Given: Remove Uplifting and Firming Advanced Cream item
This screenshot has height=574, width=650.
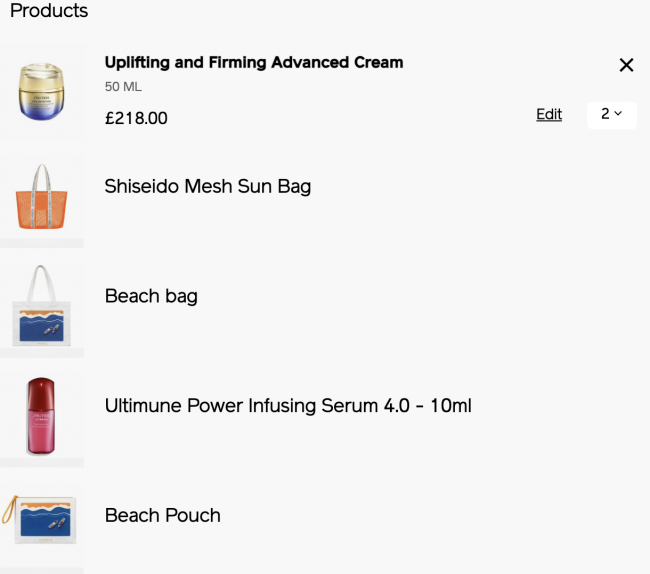Looking at the screenshot, I should [x=626, y=65].
